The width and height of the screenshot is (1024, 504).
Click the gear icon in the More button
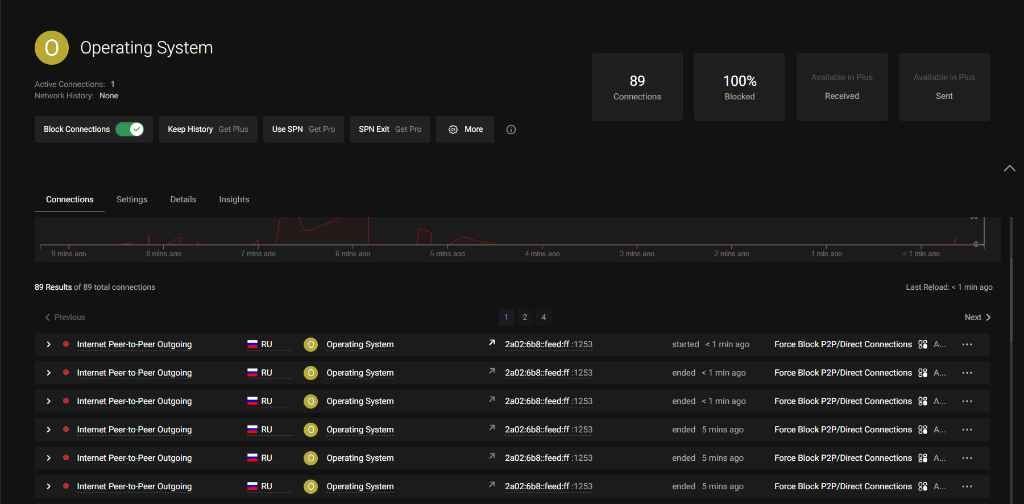point(453,129)
